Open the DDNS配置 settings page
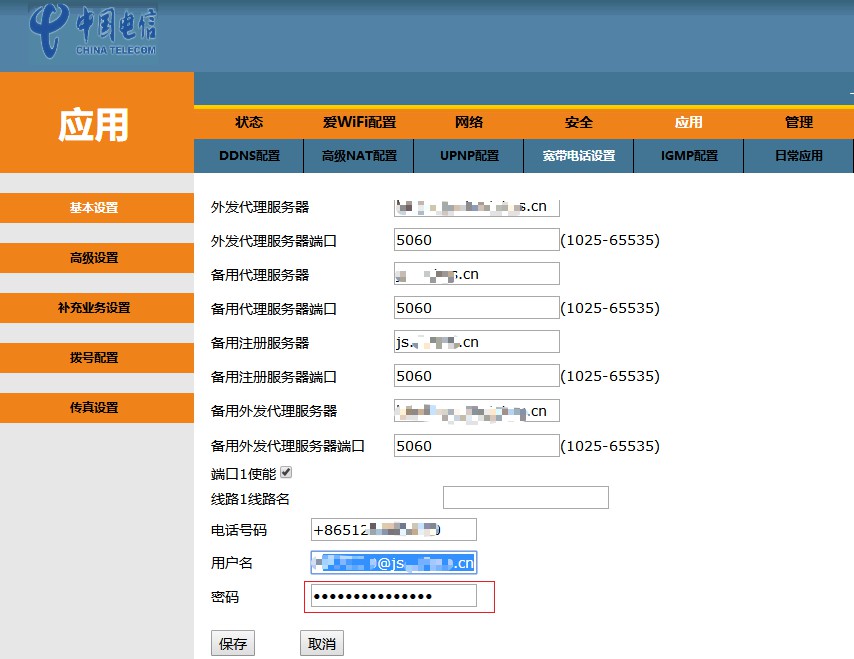Screen dimensions: 854x659 click(x=248, y=156)
